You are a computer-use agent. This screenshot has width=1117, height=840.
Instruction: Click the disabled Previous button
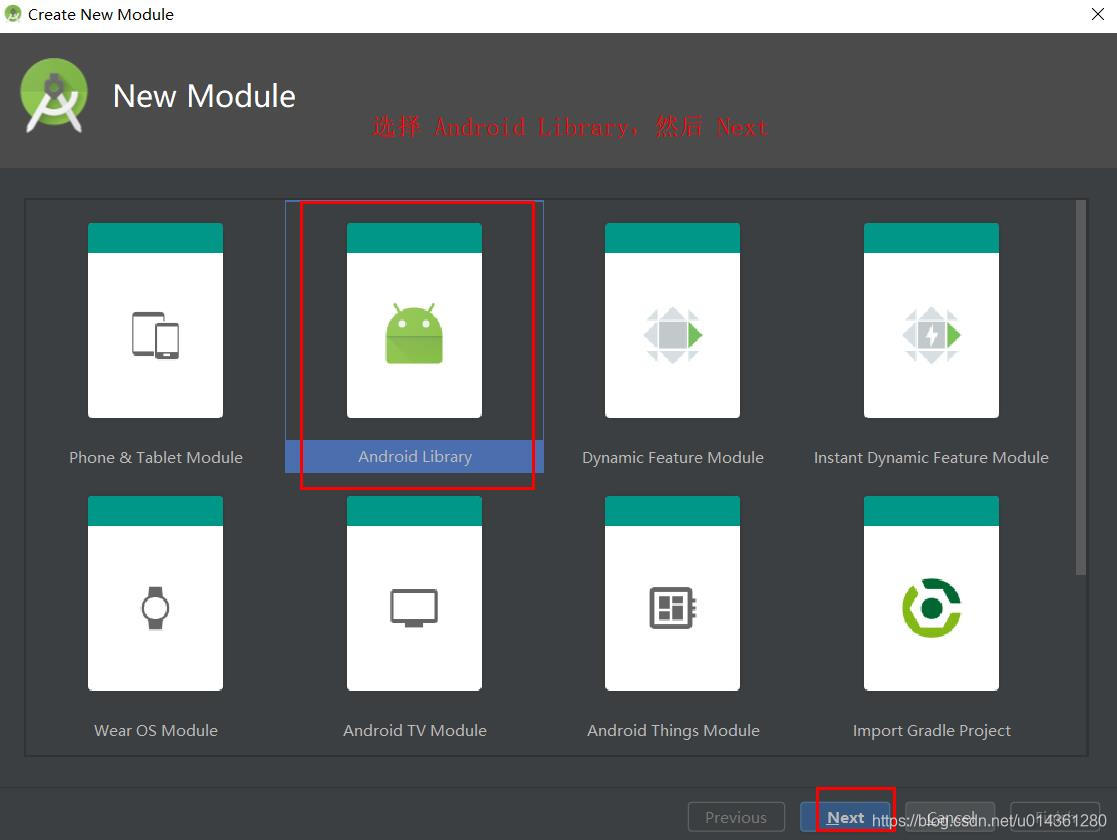pos(736,817)
